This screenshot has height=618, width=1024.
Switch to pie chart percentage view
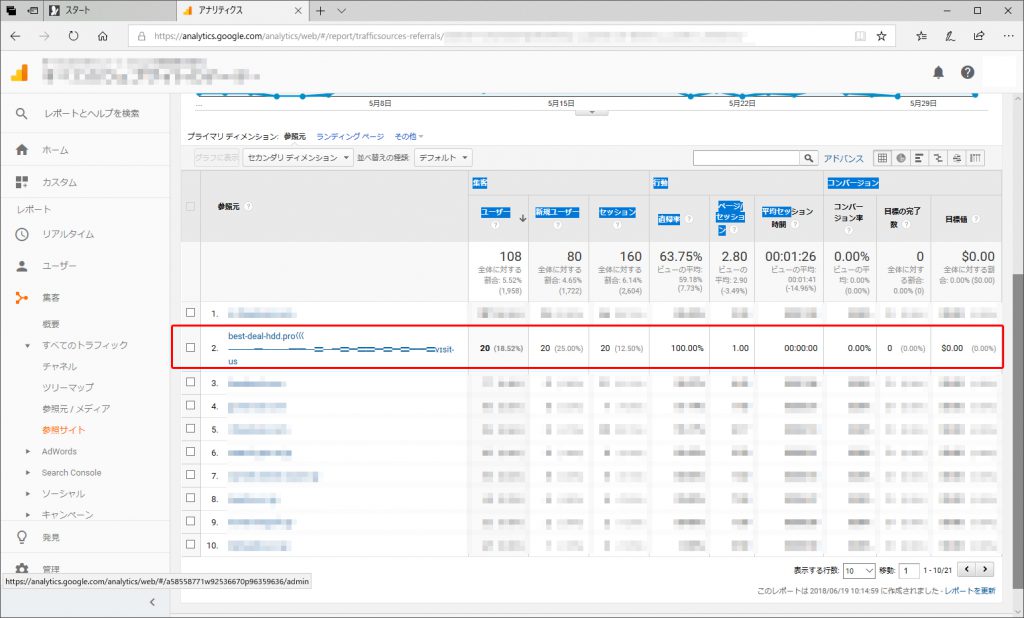[901, 157]
